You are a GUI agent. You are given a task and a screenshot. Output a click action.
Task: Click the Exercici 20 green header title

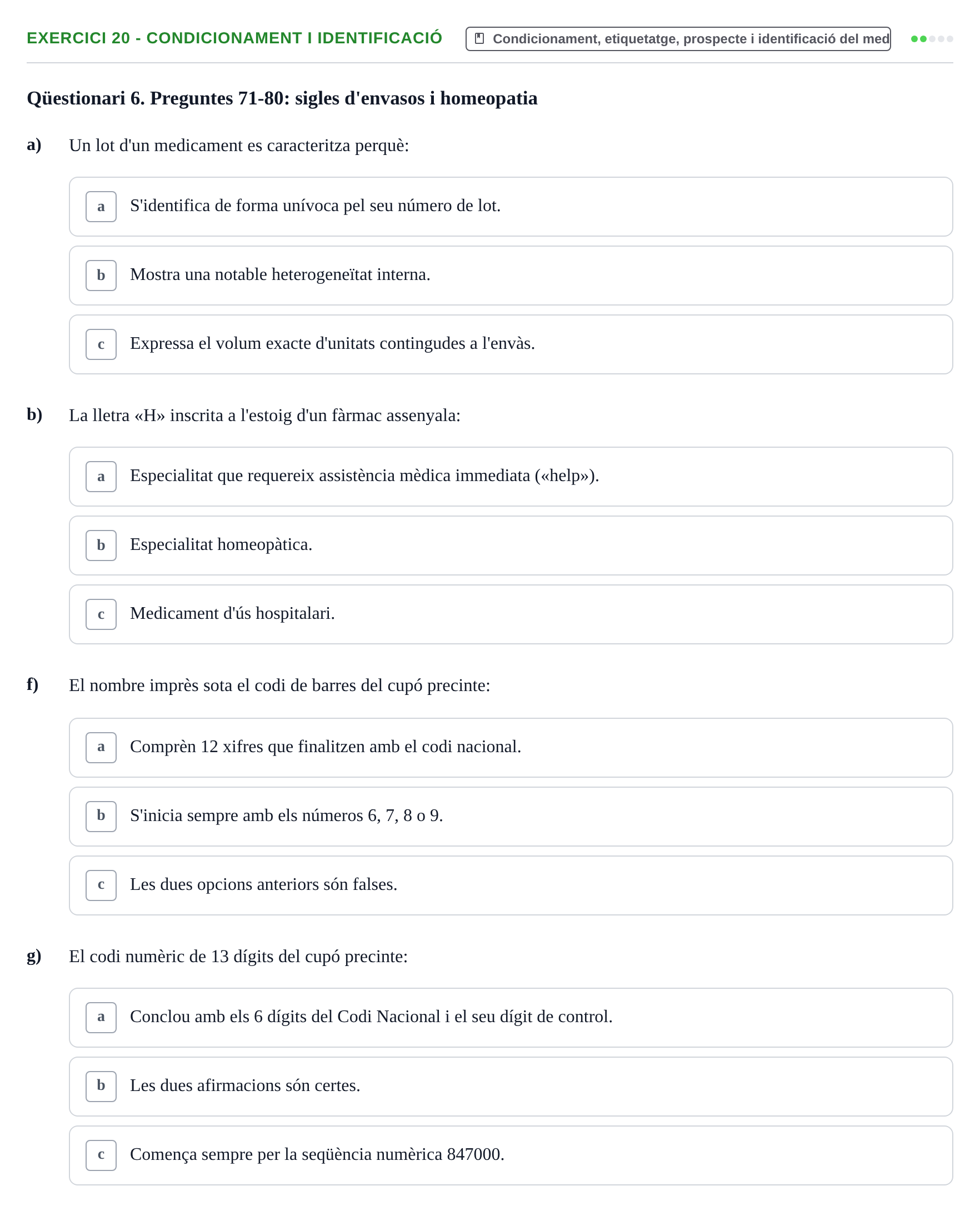[x=234, y=38]
